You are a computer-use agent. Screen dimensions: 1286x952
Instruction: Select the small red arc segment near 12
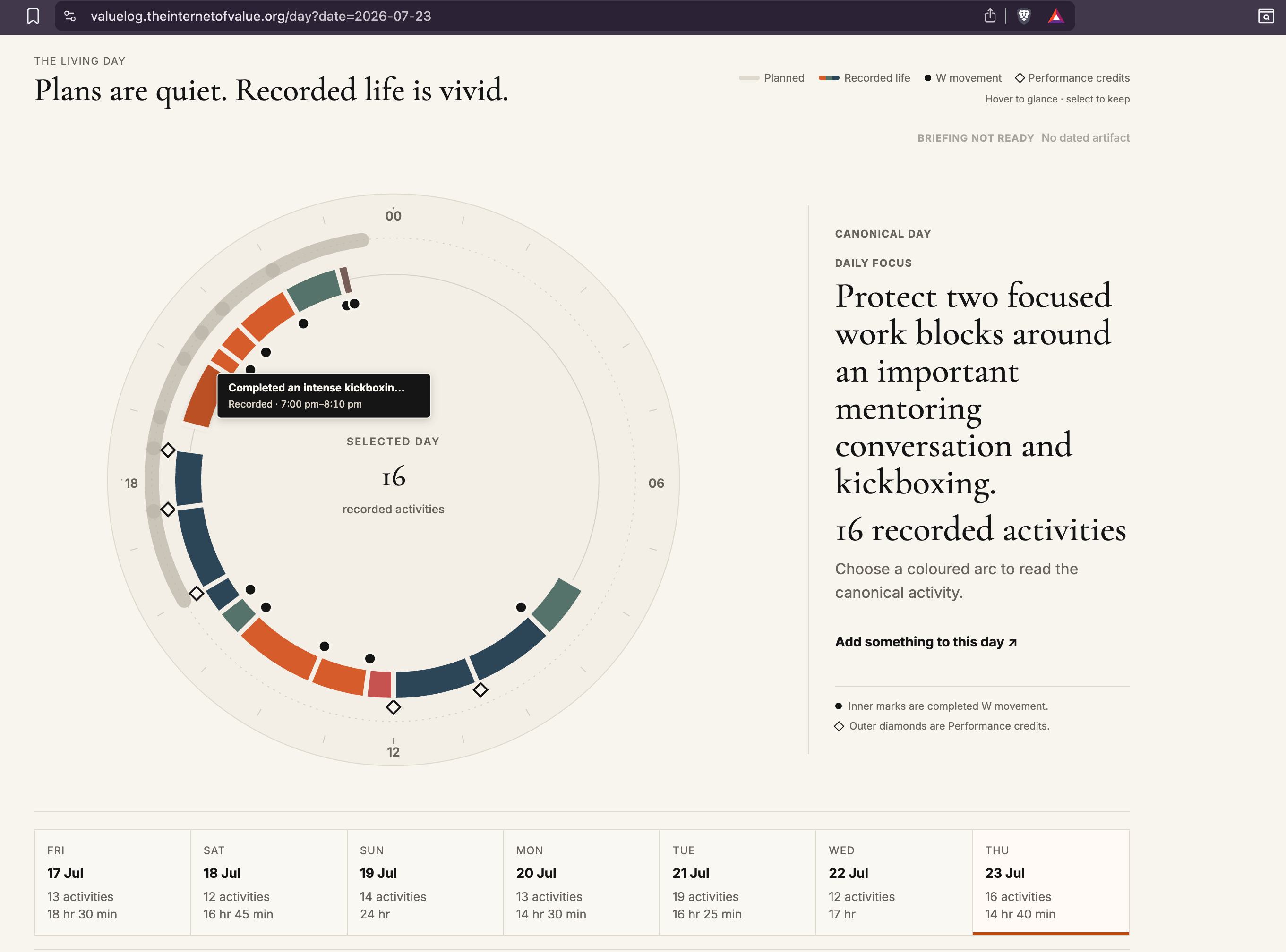click(380, 684)
